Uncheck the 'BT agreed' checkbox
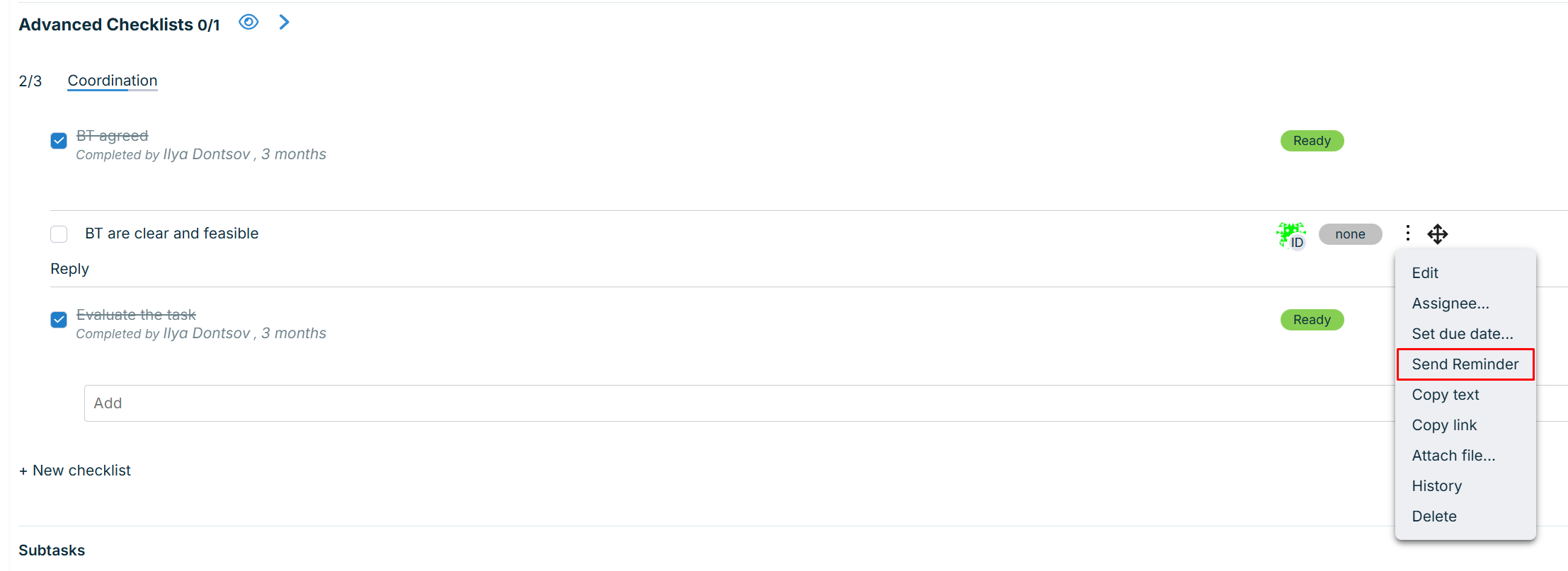 [59, 141]
